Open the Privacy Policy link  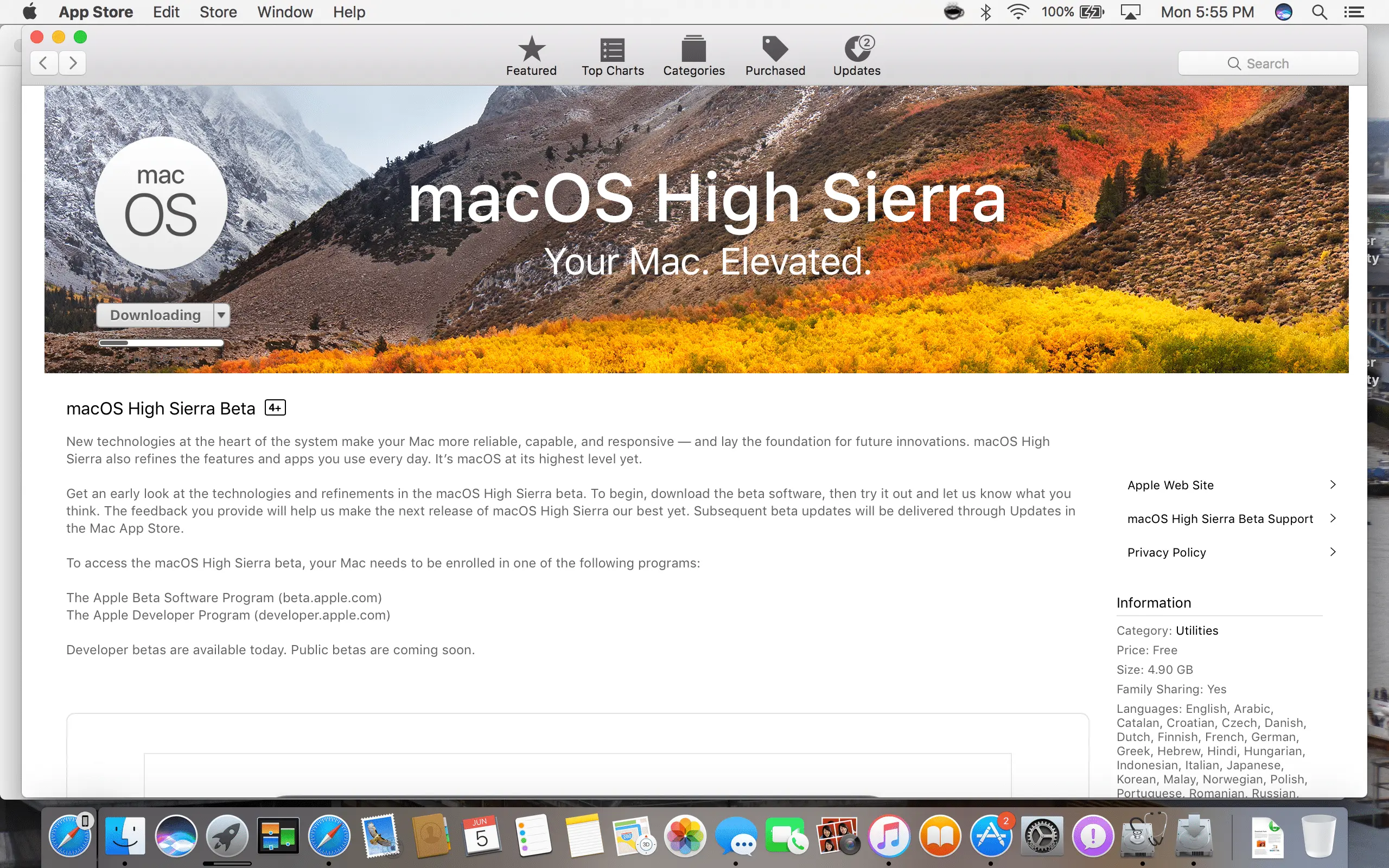pyautogui.click(x=1167, y=552)
